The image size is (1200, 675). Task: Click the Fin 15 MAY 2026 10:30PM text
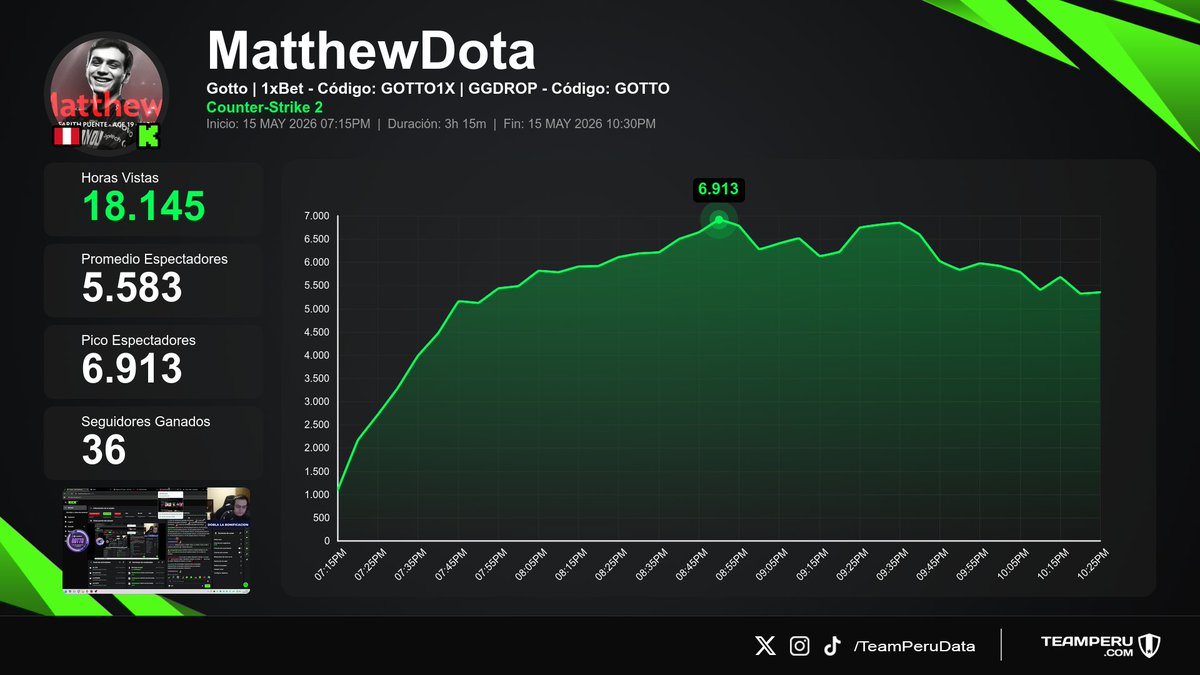pyautogui.click(x=579, y=124)
